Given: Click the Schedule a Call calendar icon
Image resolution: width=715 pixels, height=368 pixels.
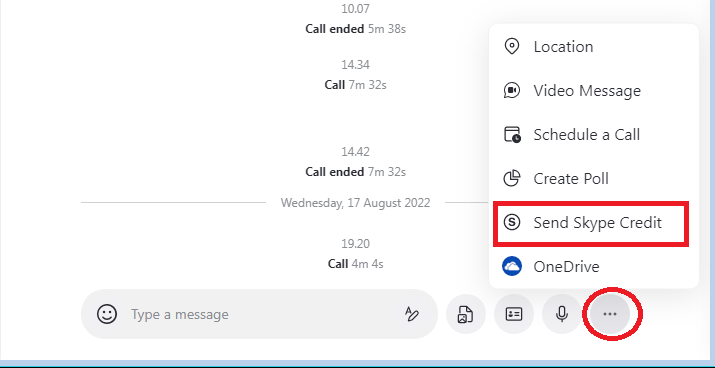Looking at the screenshot, I should click(x=512, y=135).
